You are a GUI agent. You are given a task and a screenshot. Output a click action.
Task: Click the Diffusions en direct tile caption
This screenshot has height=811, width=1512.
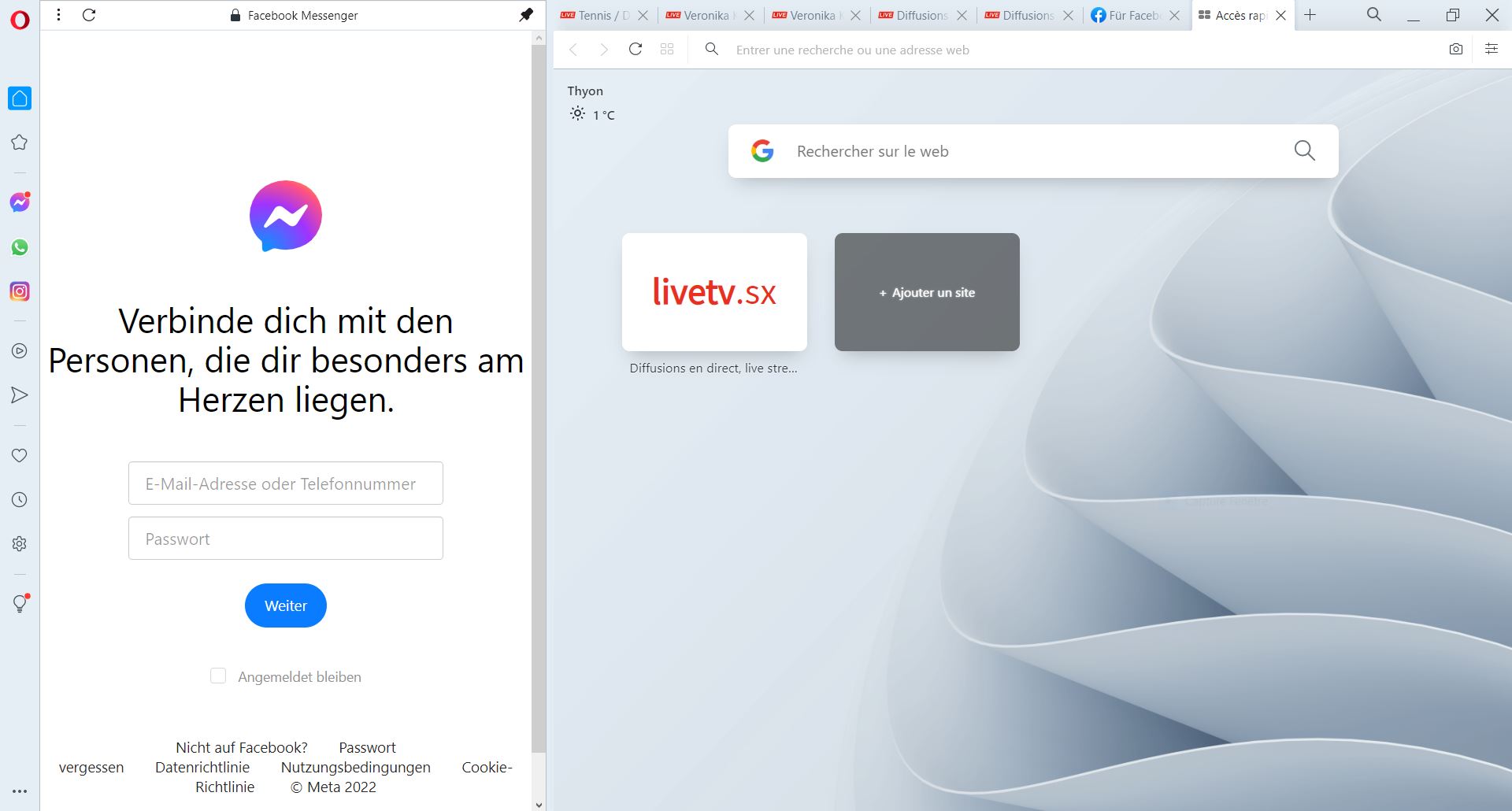pos(713,368)
